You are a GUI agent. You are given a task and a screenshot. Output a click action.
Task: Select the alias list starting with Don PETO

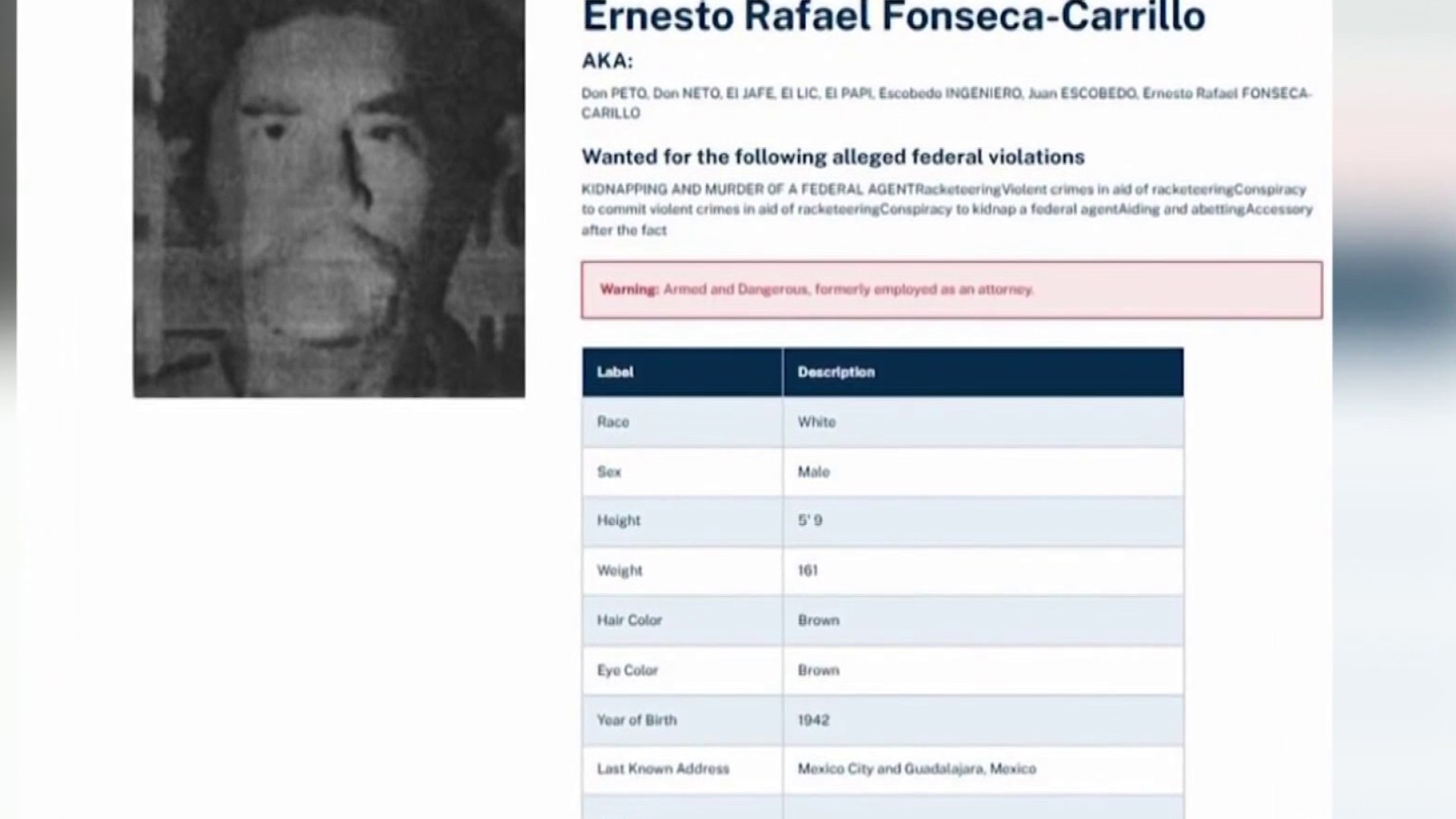946,103
